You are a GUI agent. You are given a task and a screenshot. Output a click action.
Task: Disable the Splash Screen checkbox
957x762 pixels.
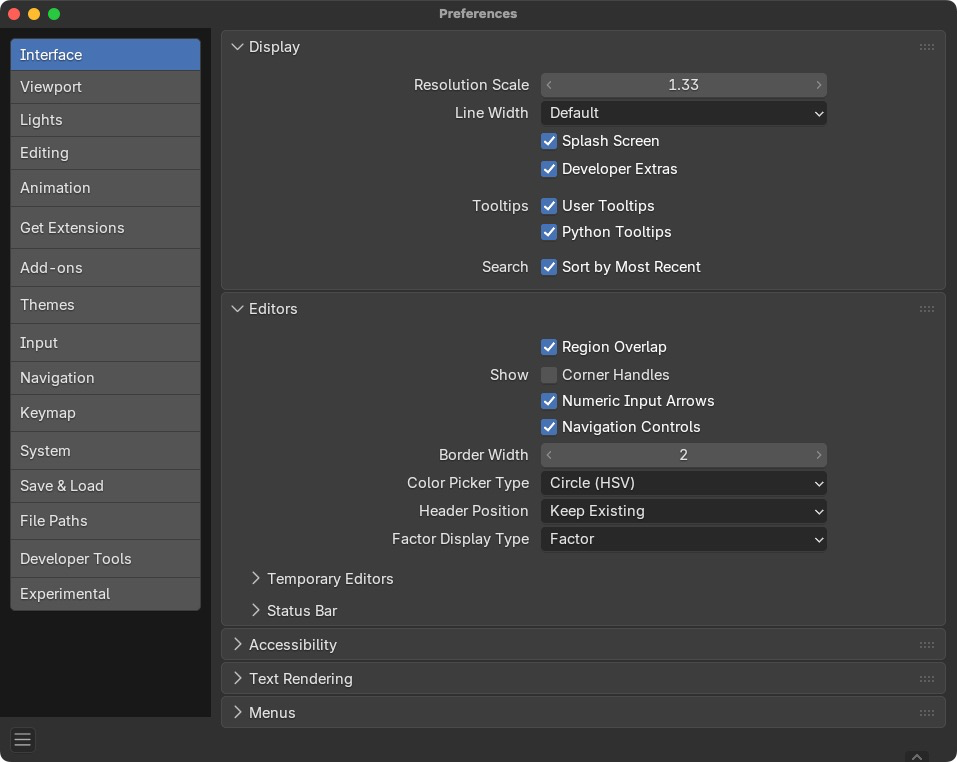(x=549, y=141)
